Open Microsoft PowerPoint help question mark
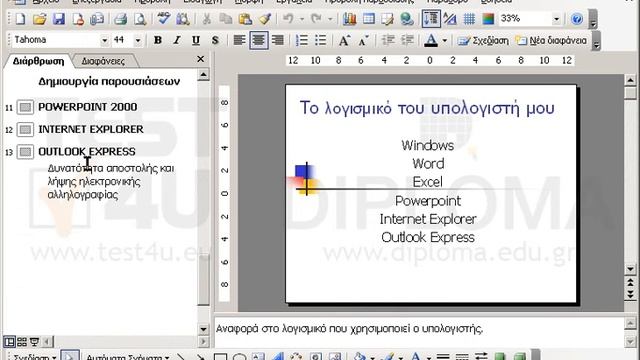Viewport: 640px width, 360px height. [x=577, y=19]
